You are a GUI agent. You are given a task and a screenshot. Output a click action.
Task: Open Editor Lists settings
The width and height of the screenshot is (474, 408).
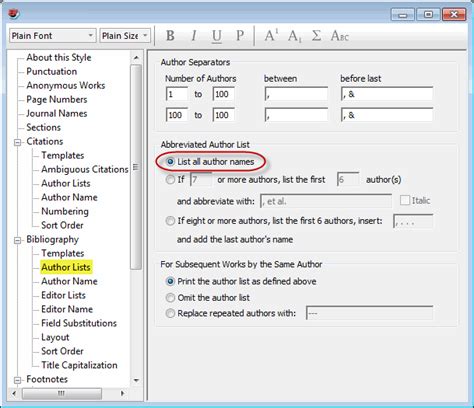click(63, 295)
